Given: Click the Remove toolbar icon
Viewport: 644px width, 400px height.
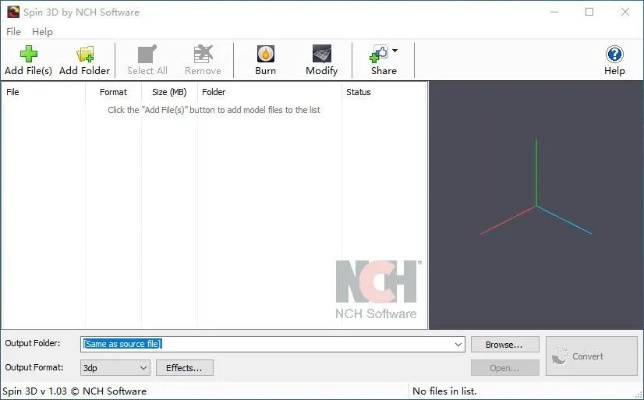Looking at the screenshot, I should click(x=203, y=55).
